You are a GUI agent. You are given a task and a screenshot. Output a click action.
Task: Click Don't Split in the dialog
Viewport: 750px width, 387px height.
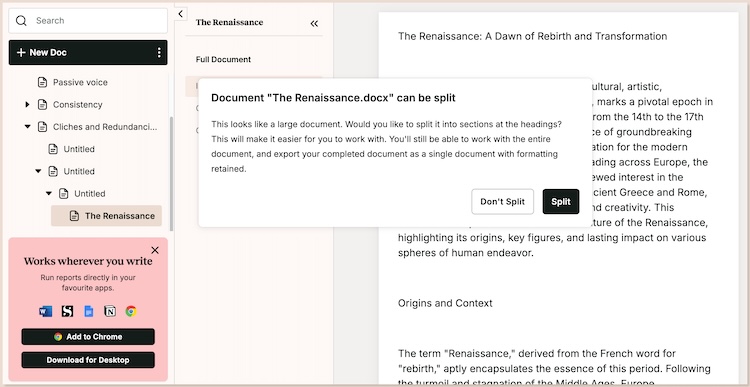[502, 201]
